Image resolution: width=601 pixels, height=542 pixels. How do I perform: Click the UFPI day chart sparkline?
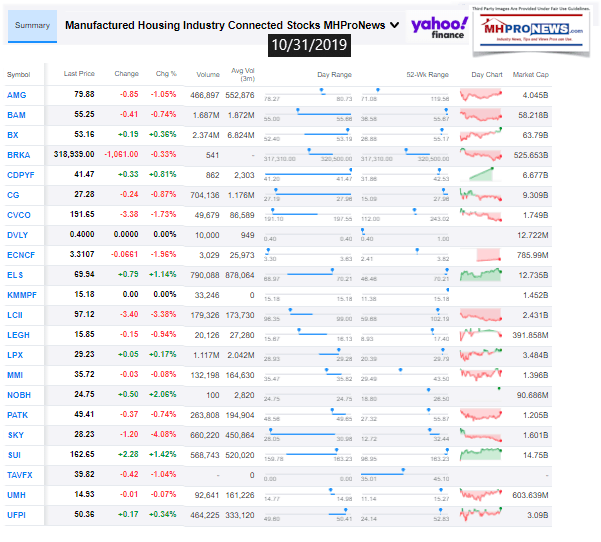click(481, 514)
